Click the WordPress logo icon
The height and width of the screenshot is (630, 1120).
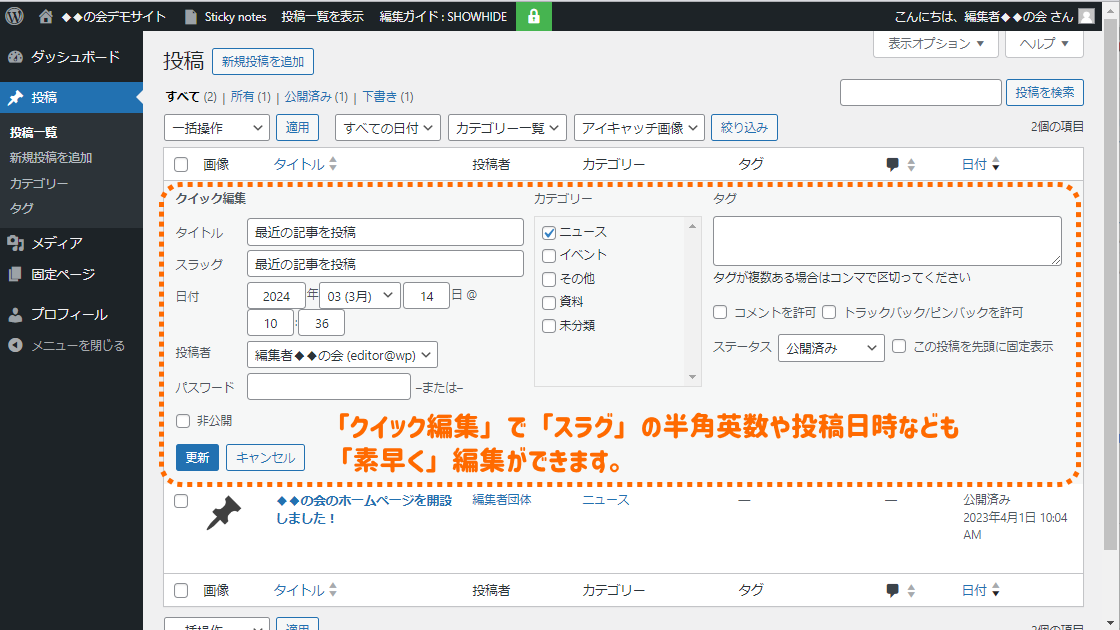point(15,16)
